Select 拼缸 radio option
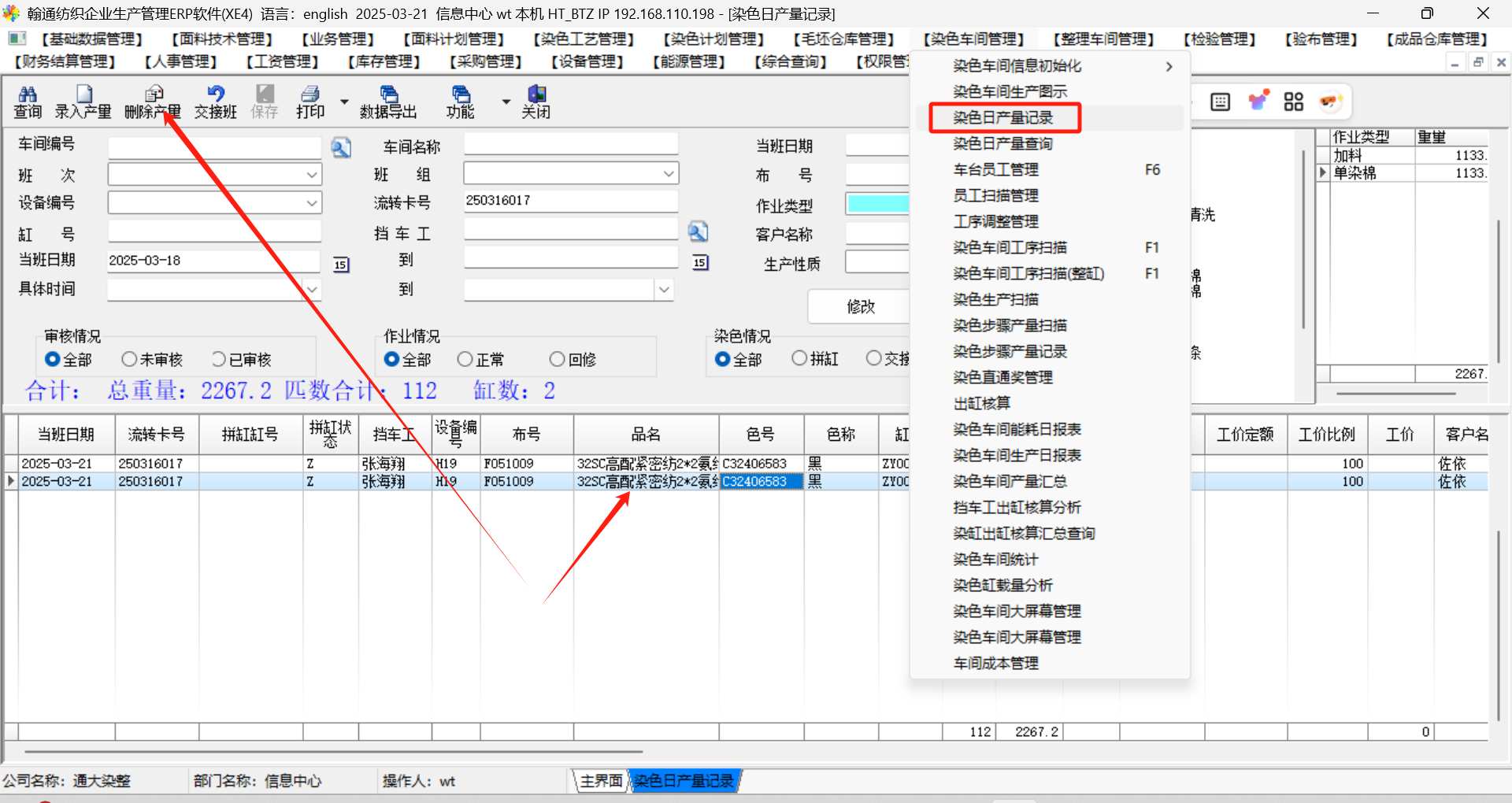Image resolution: width=1512 pixels, height=803 pixels. (x=799, y=358)
